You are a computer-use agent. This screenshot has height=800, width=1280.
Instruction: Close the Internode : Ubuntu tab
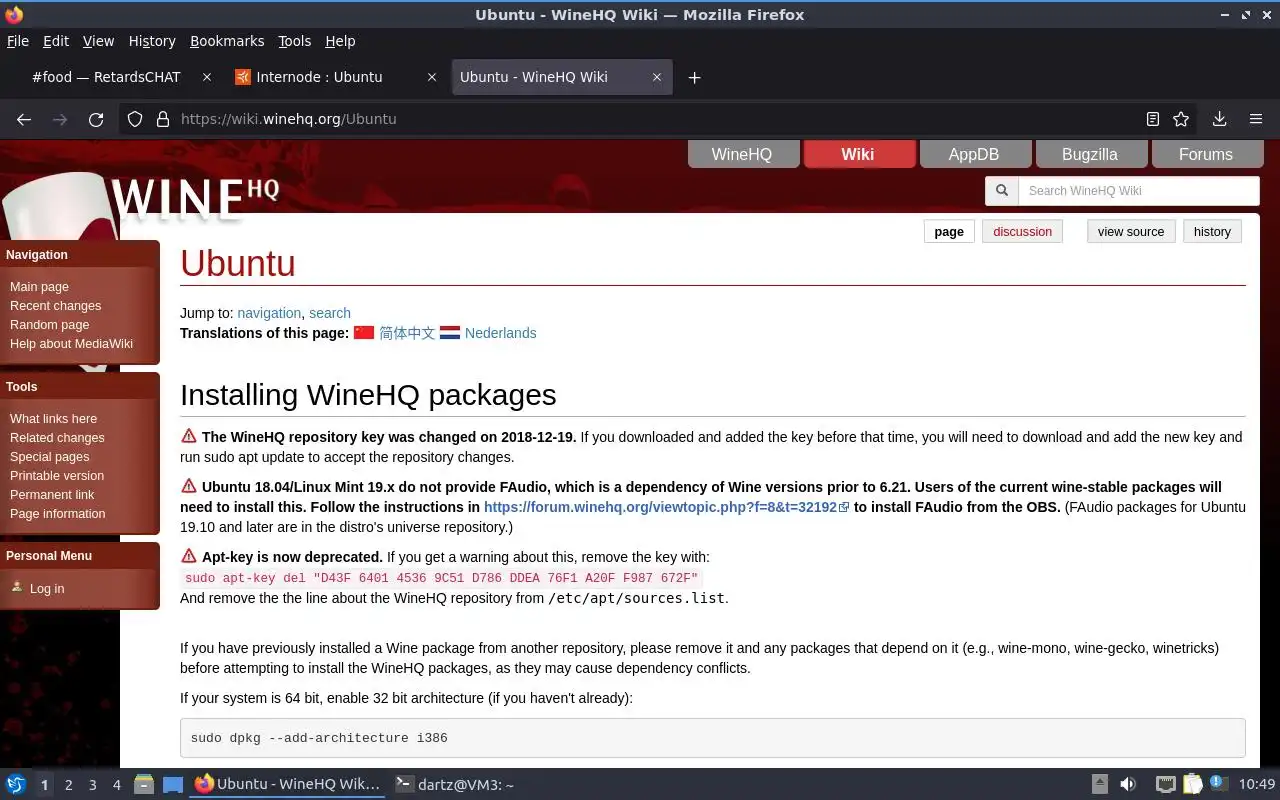coord(432,77)
